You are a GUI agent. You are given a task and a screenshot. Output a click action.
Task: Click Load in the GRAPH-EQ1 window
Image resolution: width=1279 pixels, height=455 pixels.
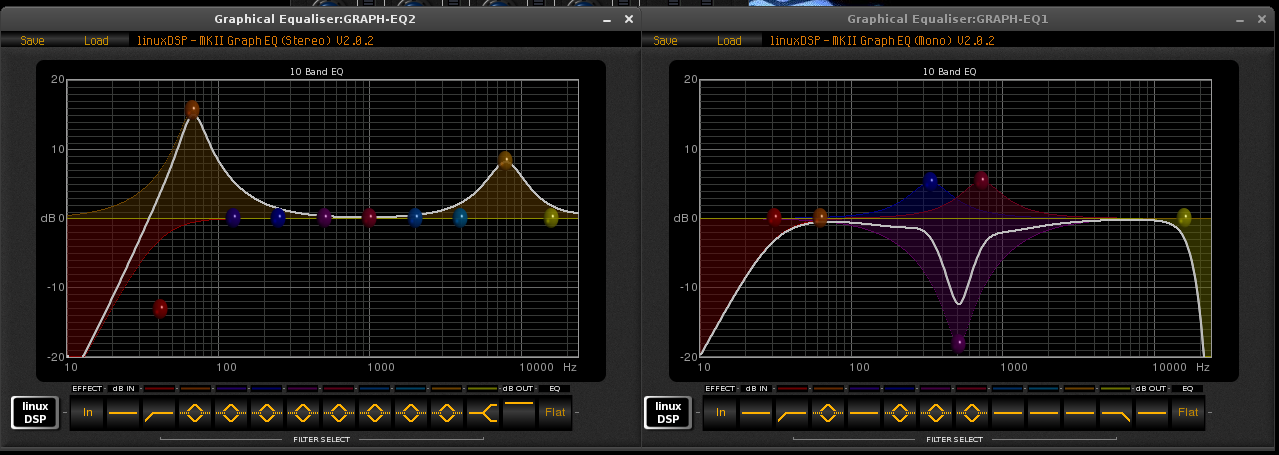pos(729,41)
